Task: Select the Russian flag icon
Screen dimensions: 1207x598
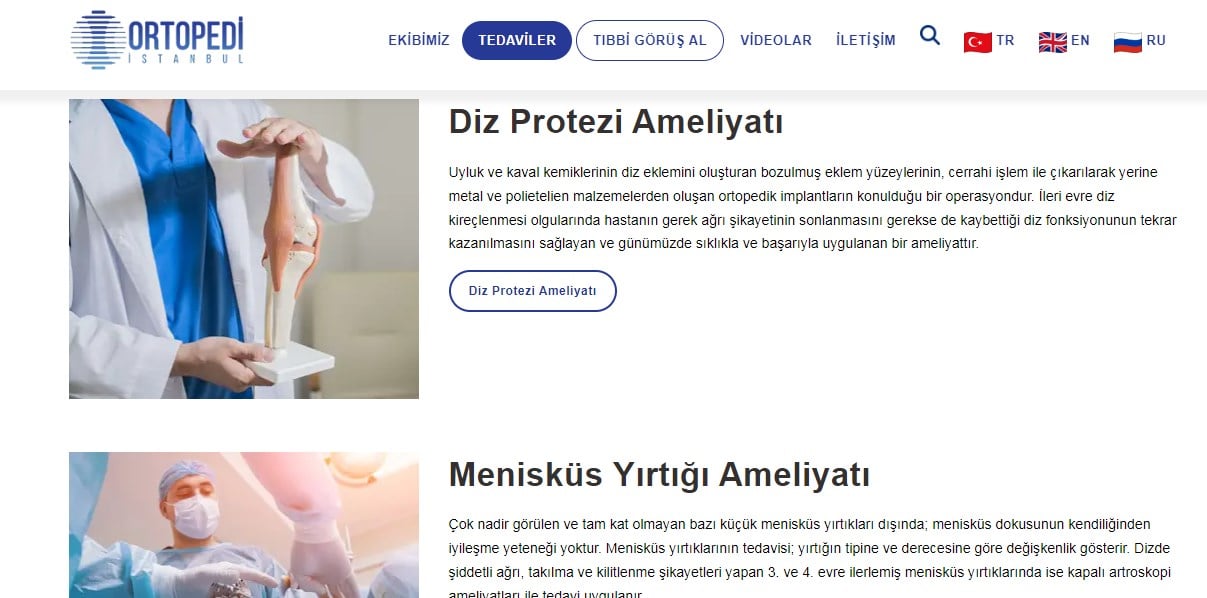Action: (1128, 41)
